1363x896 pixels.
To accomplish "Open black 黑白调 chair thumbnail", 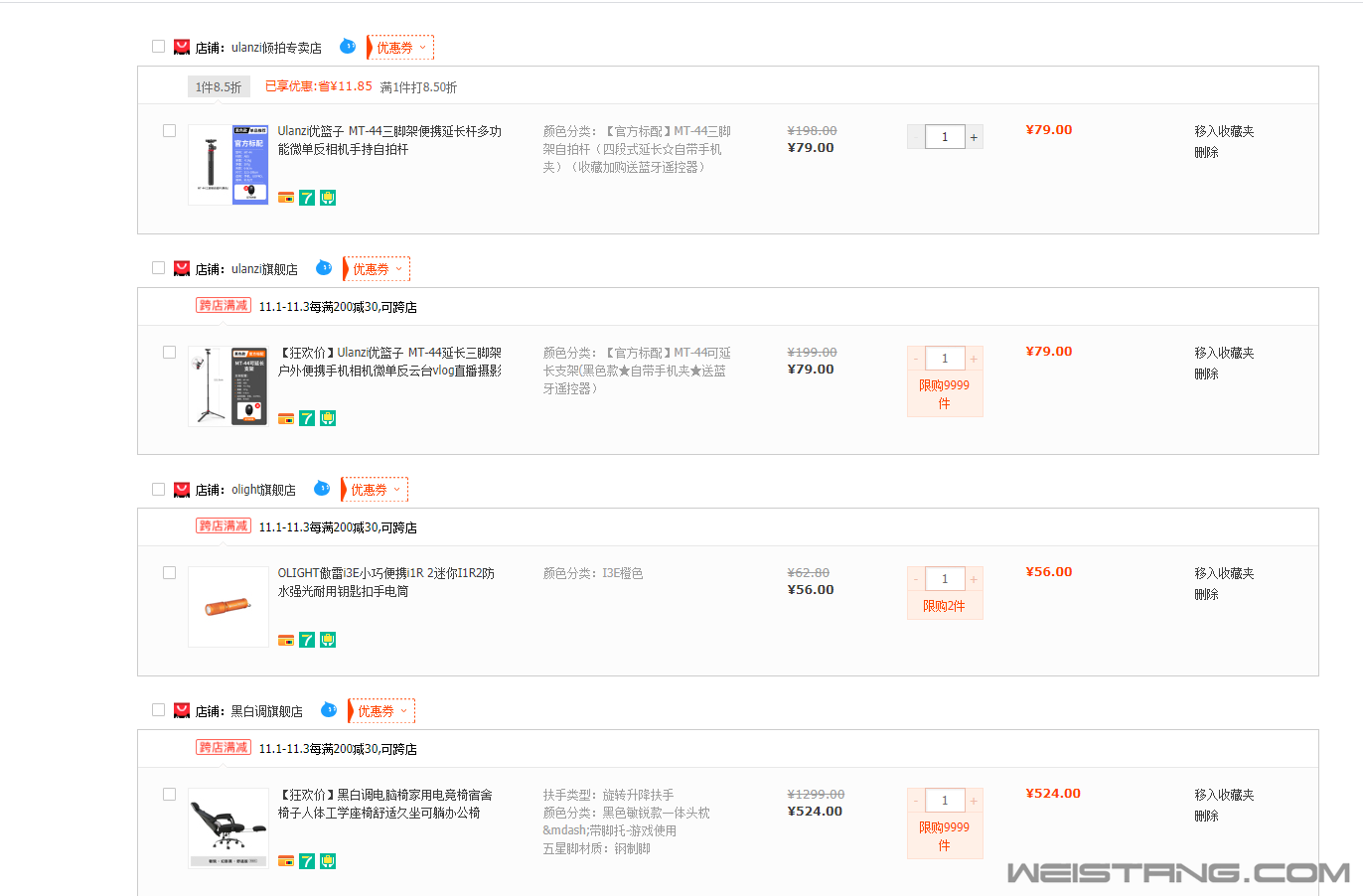I will [x=228, y=828].
